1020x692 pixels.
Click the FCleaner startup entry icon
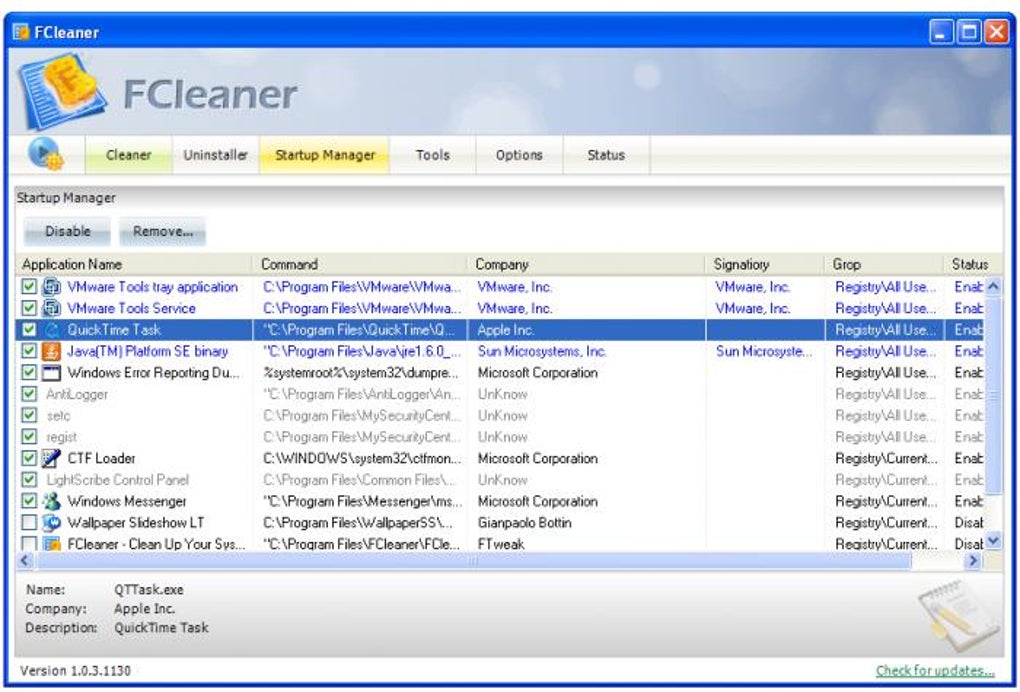click(51, 543)
